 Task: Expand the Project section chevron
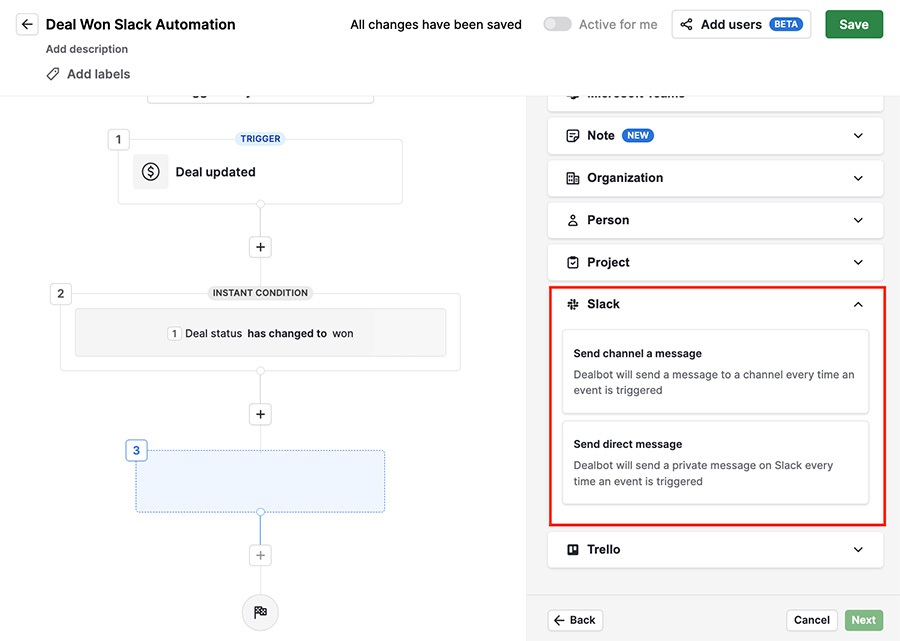tap(858, 262)
